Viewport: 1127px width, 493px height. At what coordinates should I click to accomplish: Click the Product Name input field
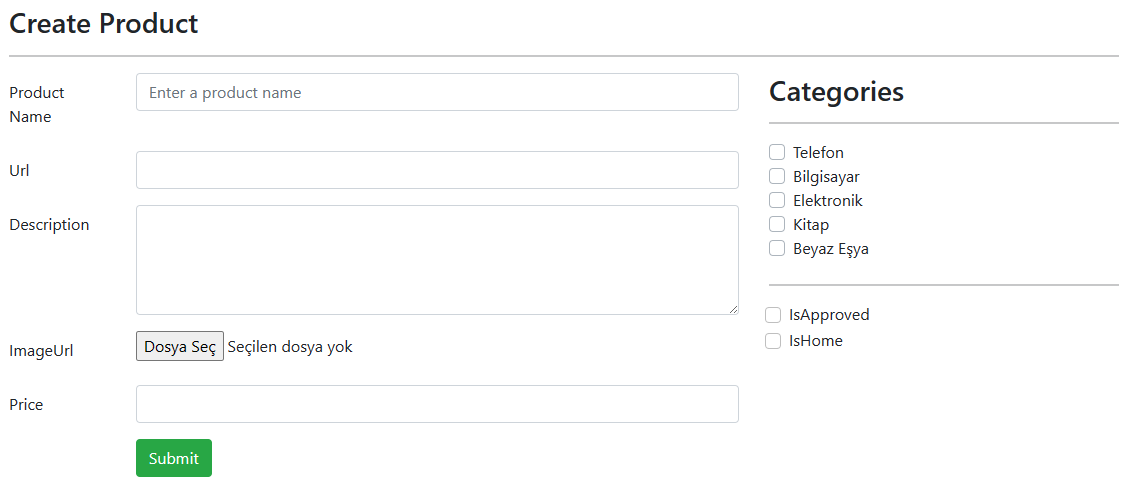(x=437, y=92)
